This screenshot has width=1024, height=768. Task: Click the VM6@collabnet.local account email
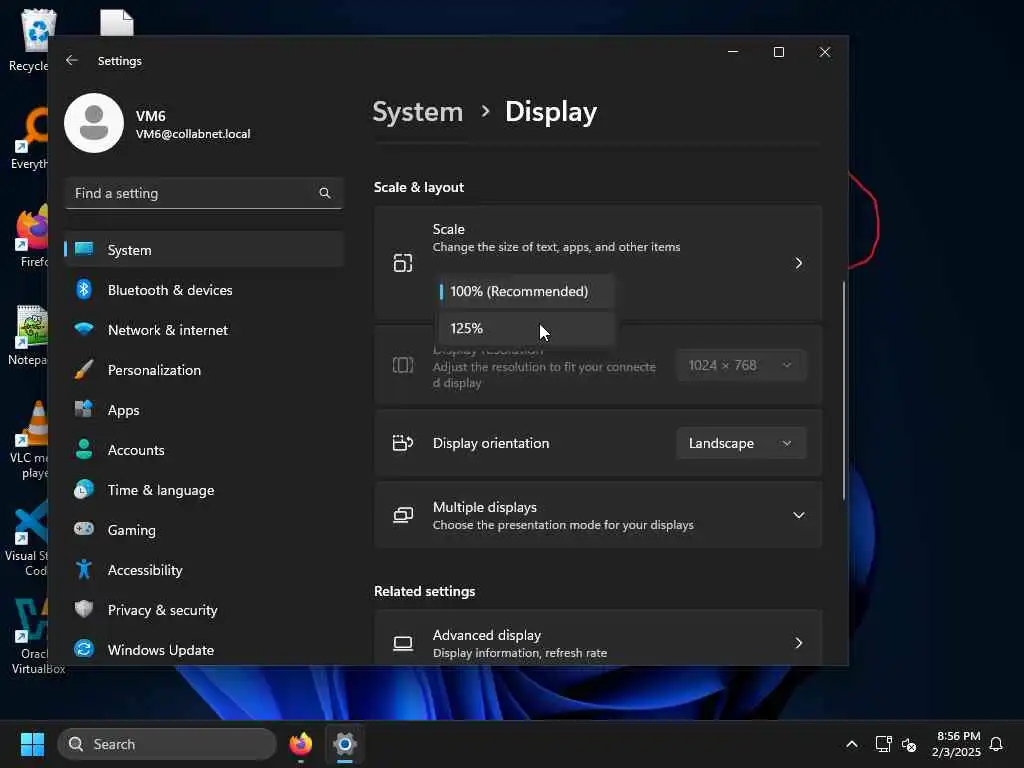(193, 134)
